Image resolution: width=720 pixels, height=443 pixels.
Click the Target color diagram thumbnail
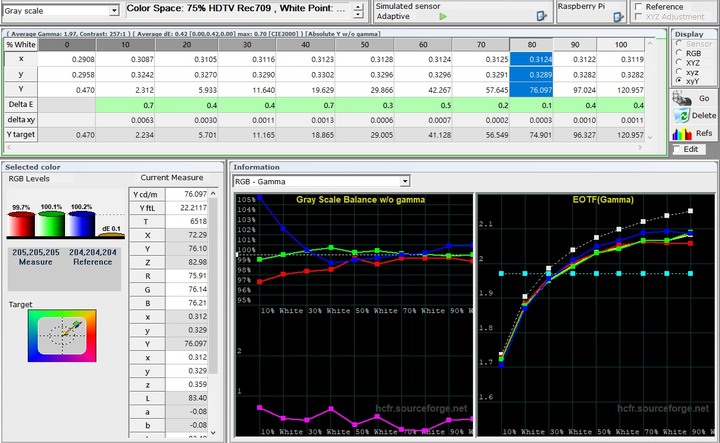click(62, 336)
